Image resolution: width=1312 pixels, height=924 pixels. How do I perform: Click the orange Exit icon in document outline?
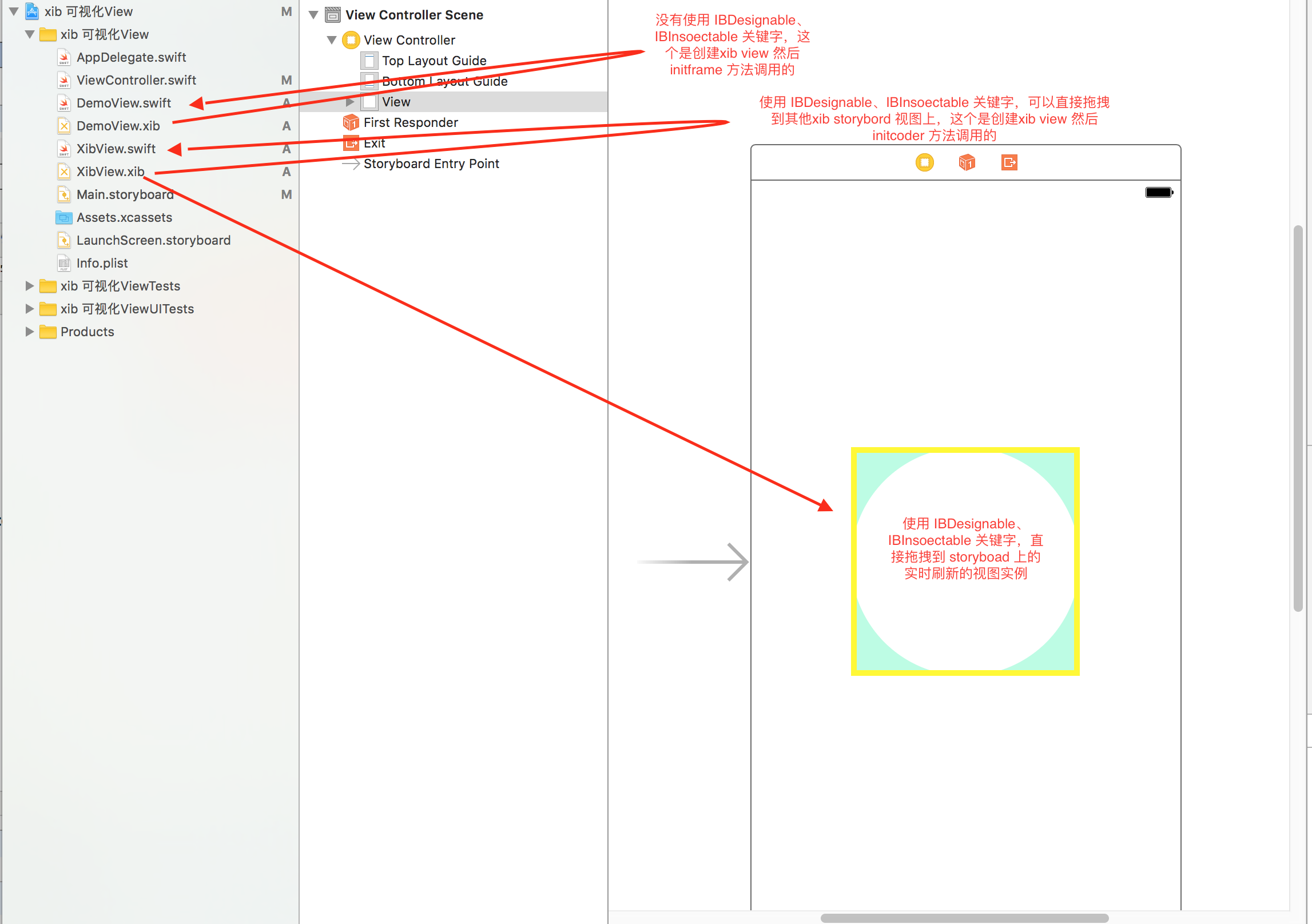pos(351,142)
